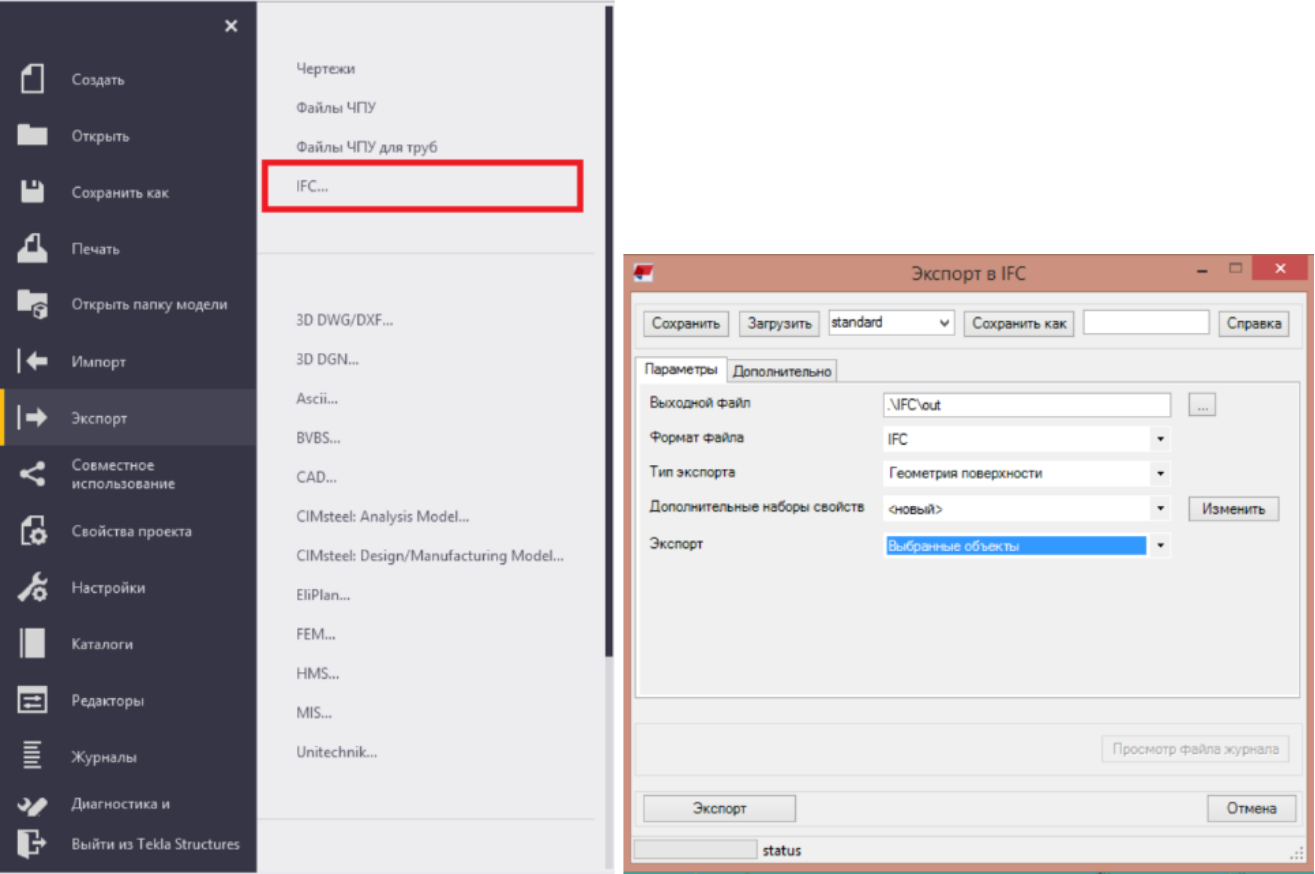
Task: Click the Настройки wrench icon
Action: [32, 588]
